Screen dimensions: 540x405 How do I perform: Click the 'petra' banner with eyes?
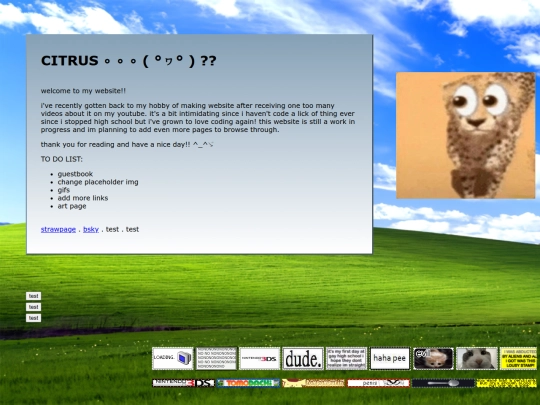tap(378, 383)
